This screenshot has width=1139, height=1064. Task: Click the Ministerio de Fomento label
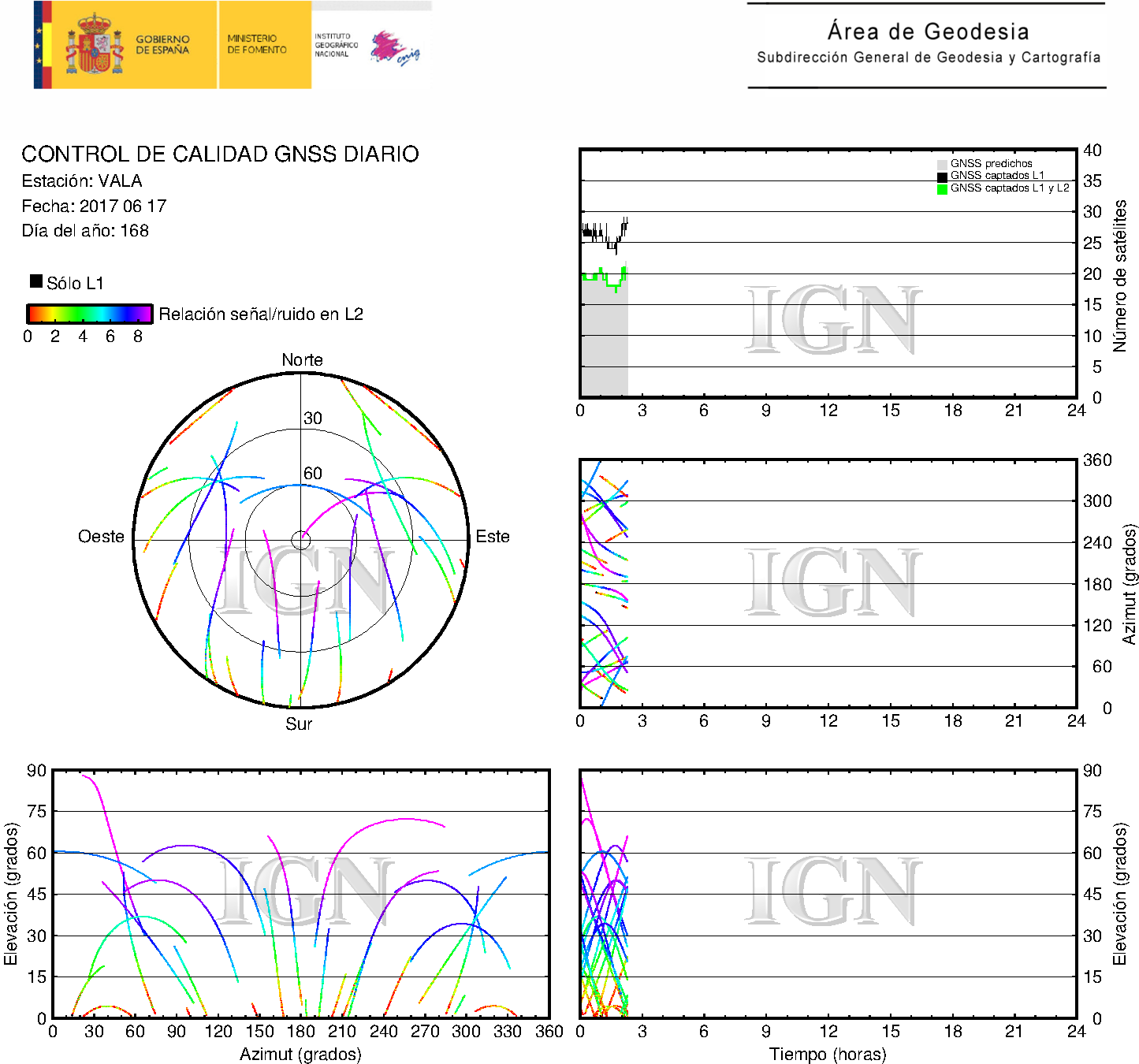(x=257, y=44)
